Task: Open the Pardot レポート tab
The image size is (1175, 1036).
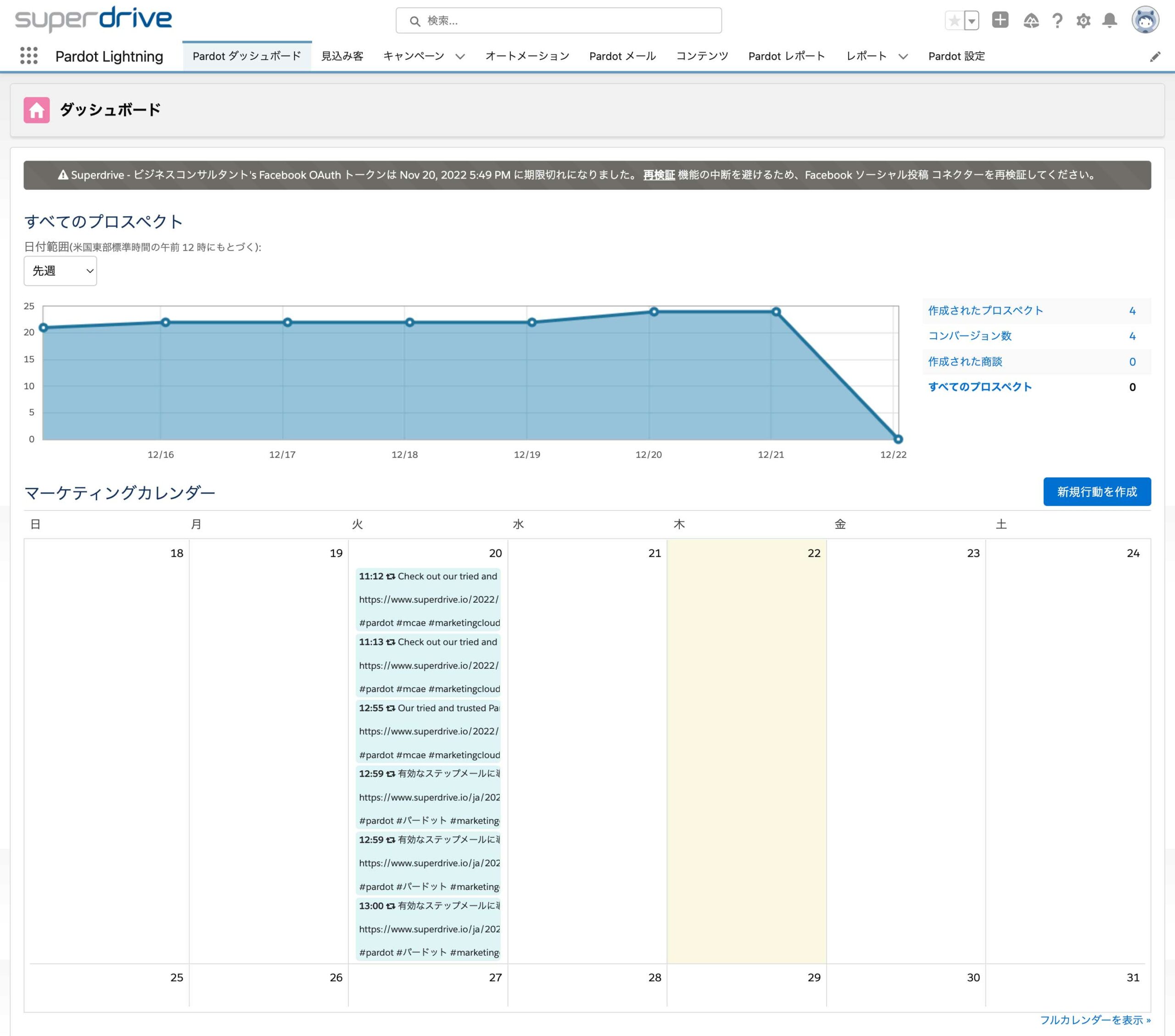Action: (x=787, y=56)
